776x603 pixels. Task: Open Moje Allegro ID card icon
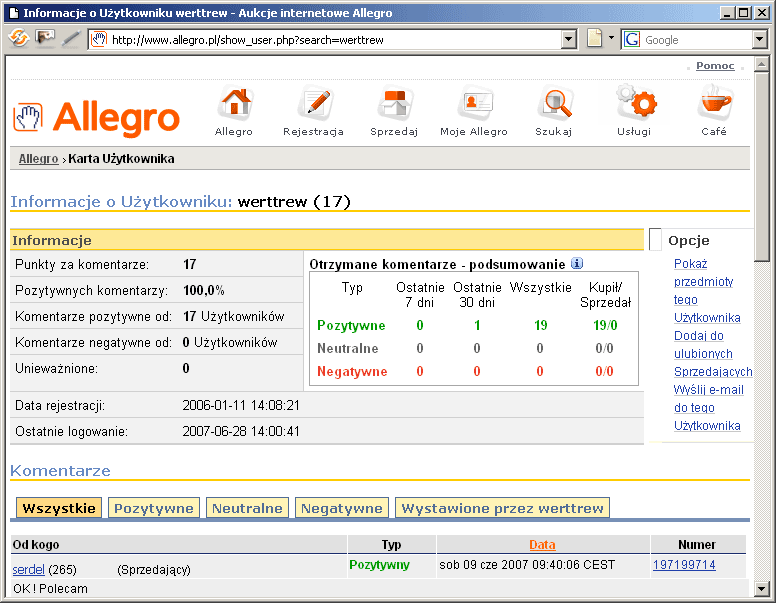[475, 103]
